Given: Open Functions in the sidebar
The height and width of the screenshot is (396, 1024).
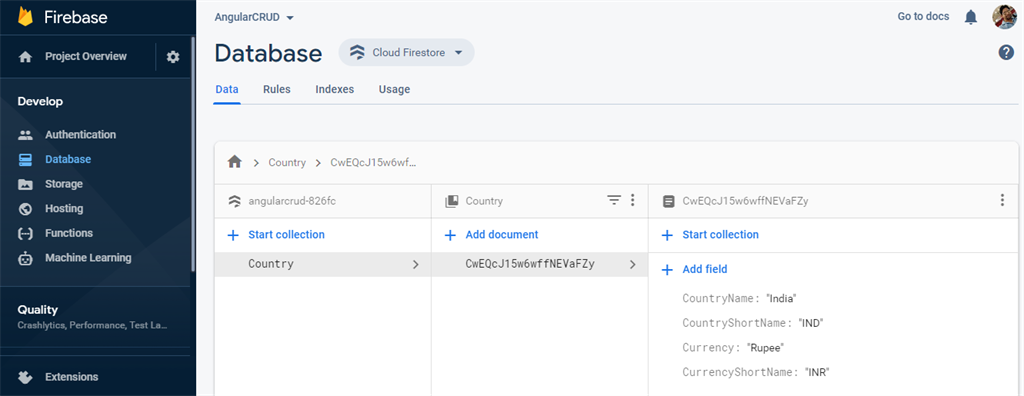Looking at the screenshot, I should pos(69,233).
